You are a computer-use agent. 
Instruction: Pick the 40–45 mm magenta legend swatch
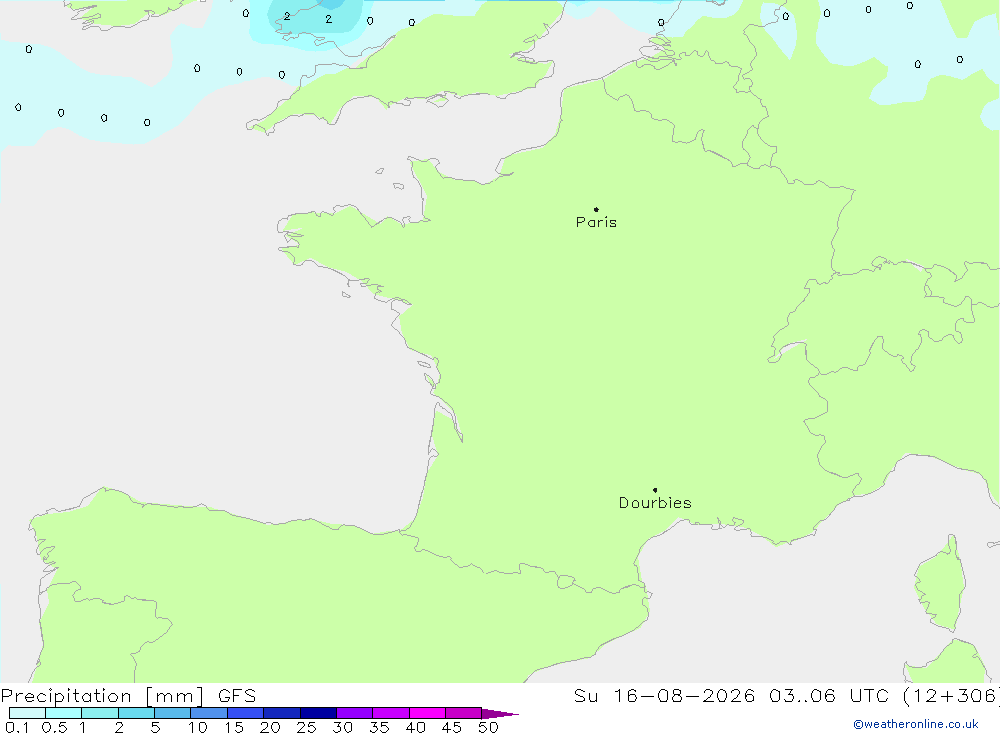coord(427,713)
